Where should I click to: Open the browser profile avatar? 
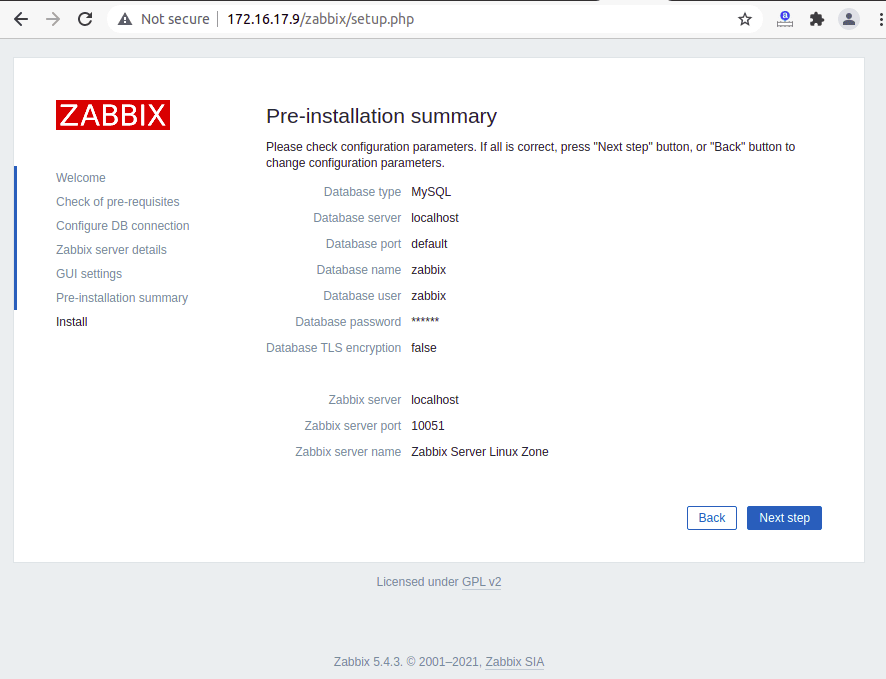pos(848,19)
